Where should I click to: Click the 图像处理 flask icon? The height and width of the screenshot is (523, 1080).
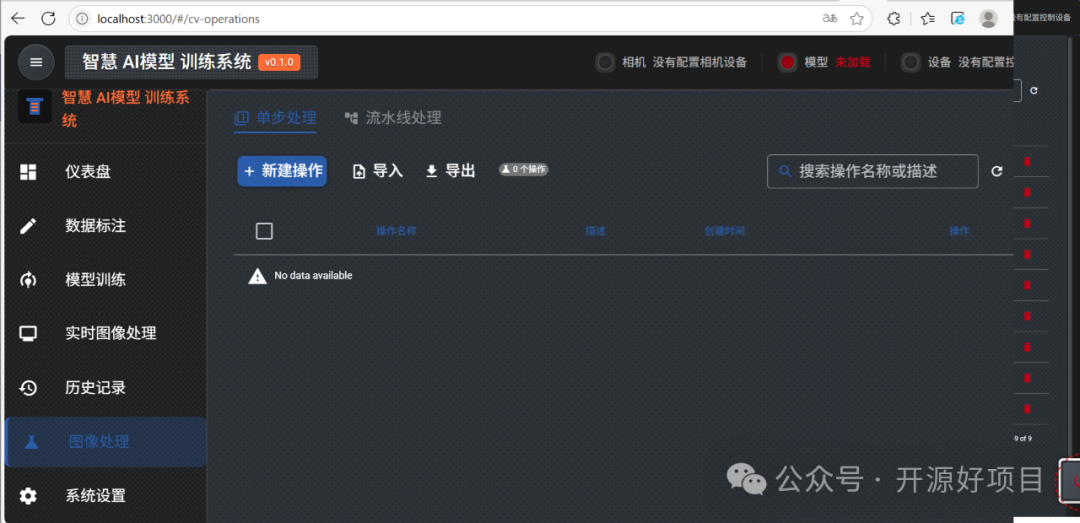pos(31,442)
